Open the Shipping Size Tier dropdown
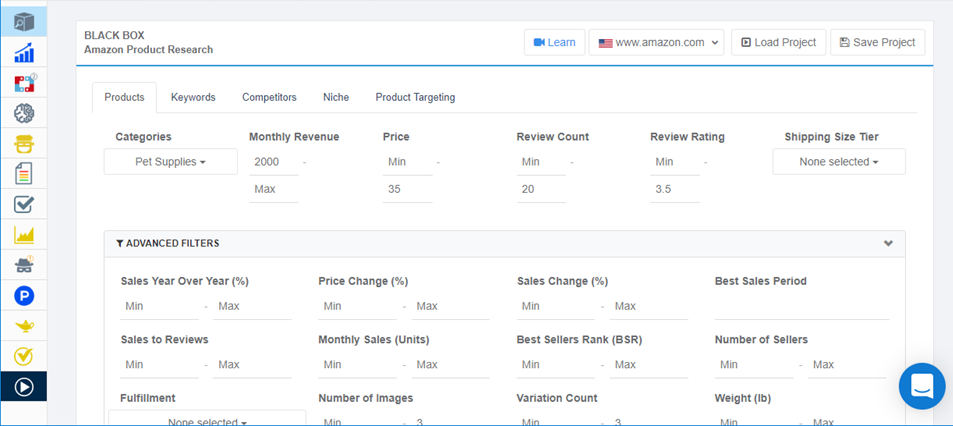 [839, 162]
